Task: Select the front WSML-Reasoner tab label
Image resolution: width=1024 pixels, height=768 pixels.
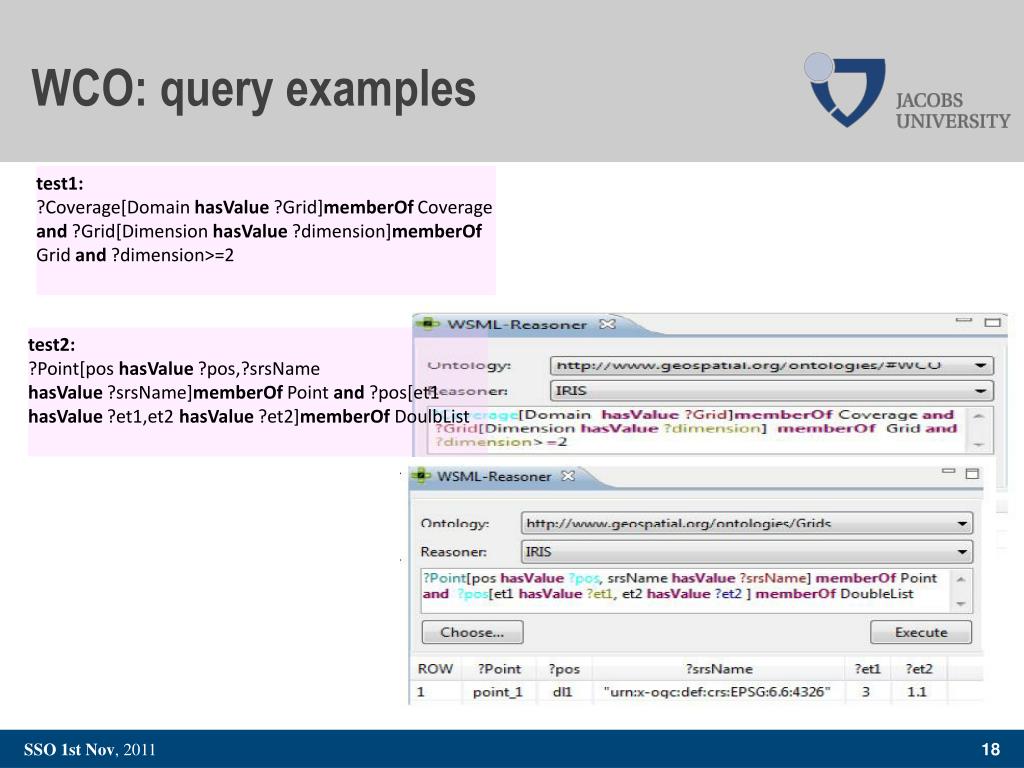Action: [494, 477]
